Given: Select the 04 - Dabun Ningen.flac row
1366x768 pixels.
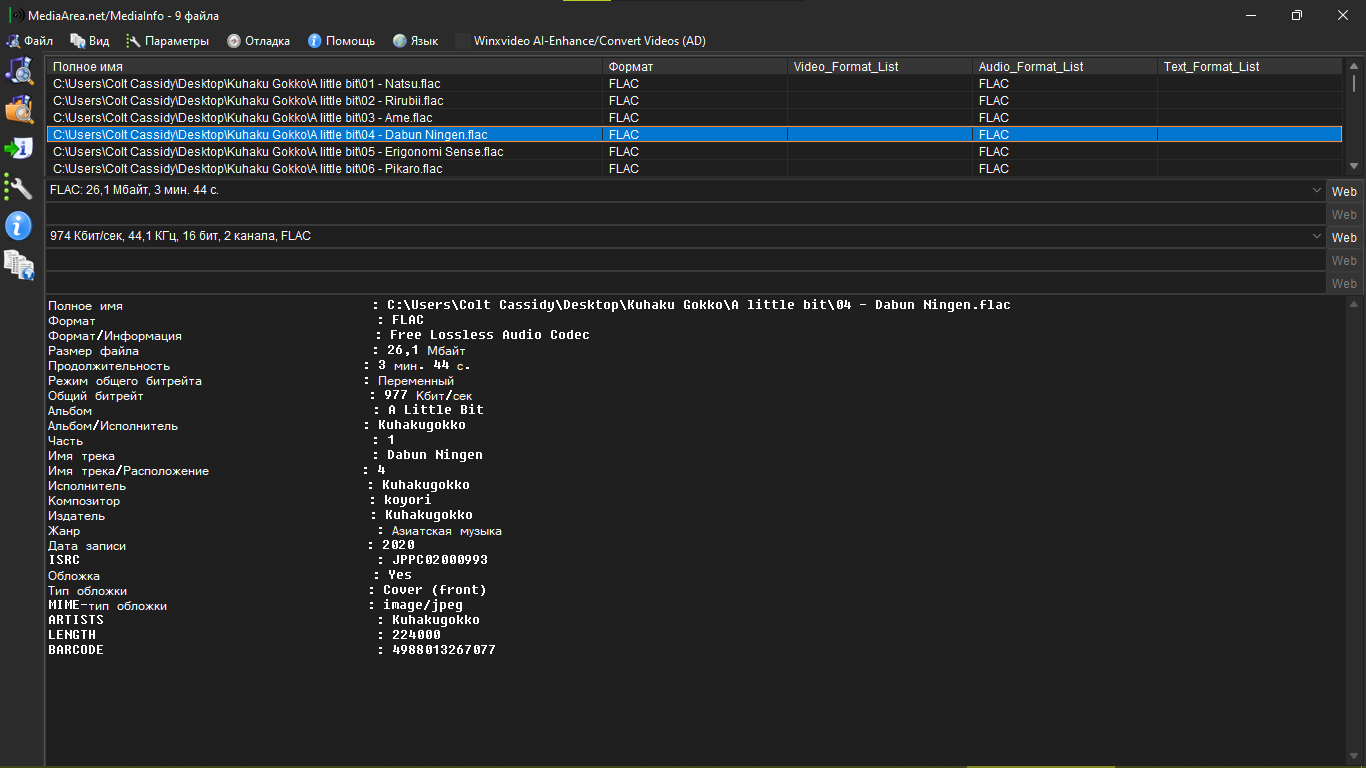Looking at the screenshot, I should 694,135.
